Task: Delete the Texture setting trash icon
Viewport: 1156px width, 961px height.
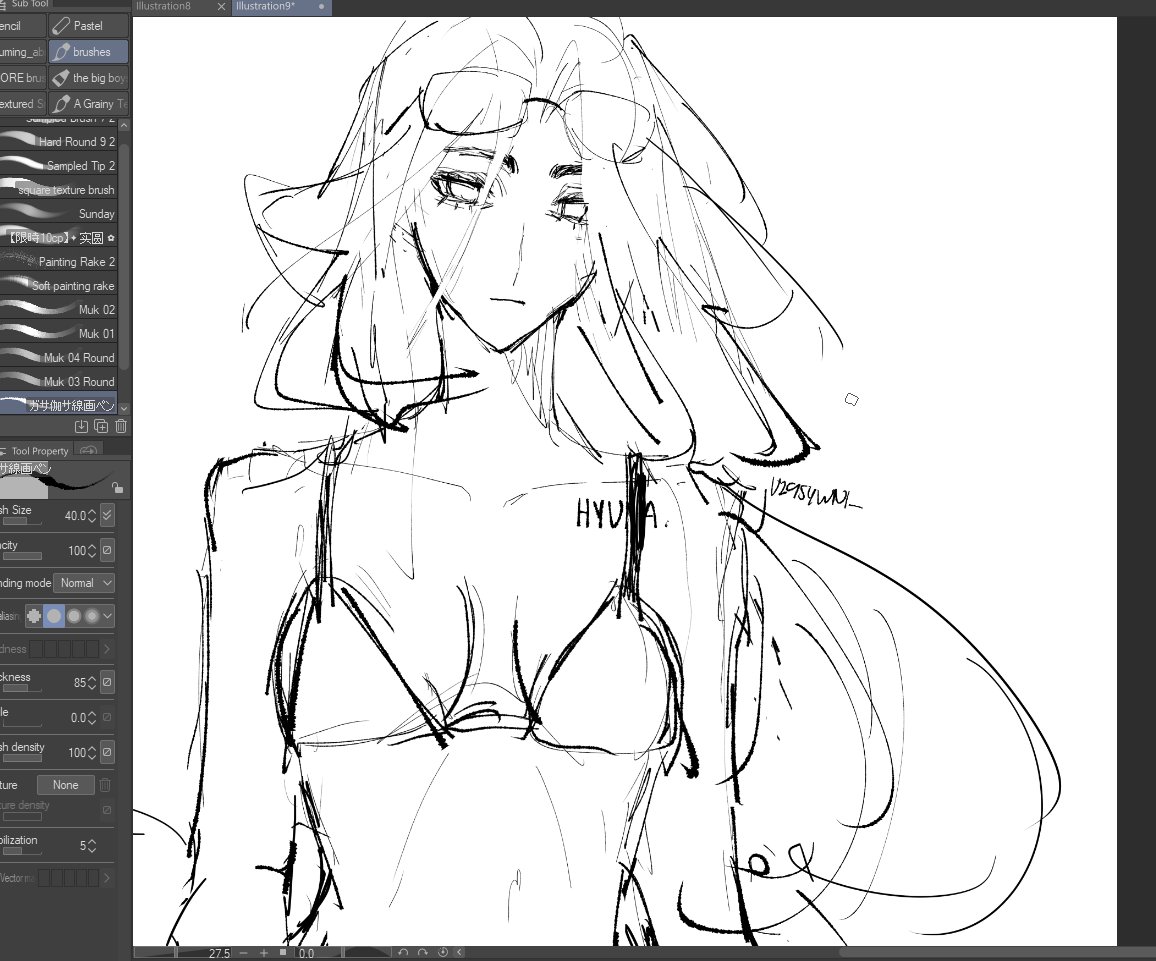Action: (105, 785)
